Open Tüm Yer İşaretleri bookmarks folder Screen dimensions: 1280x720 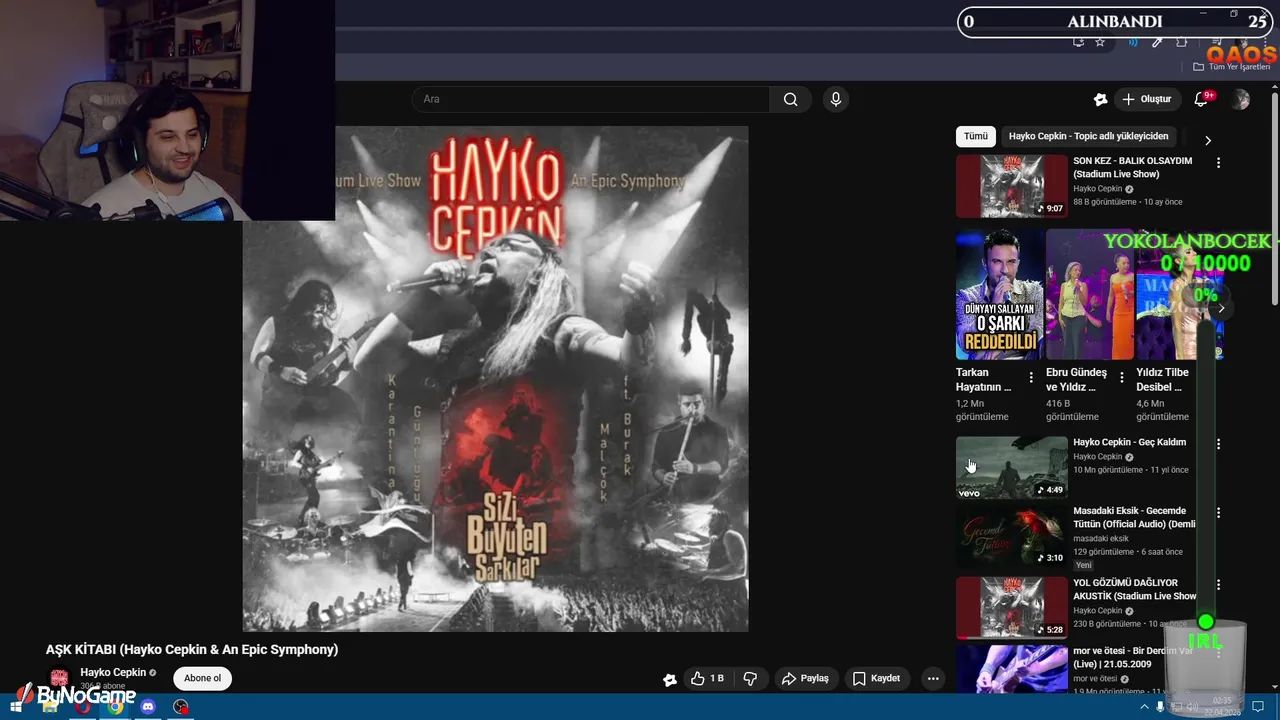(1232, 67)
